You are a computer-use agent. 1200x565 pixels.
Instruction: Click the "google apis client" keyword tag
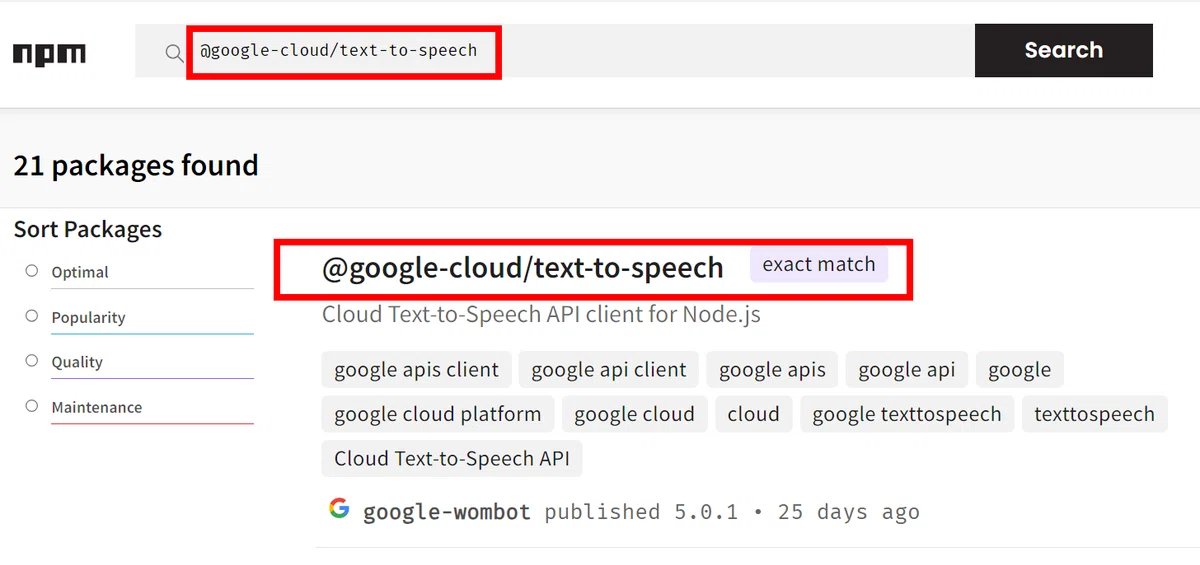[416, 370]
